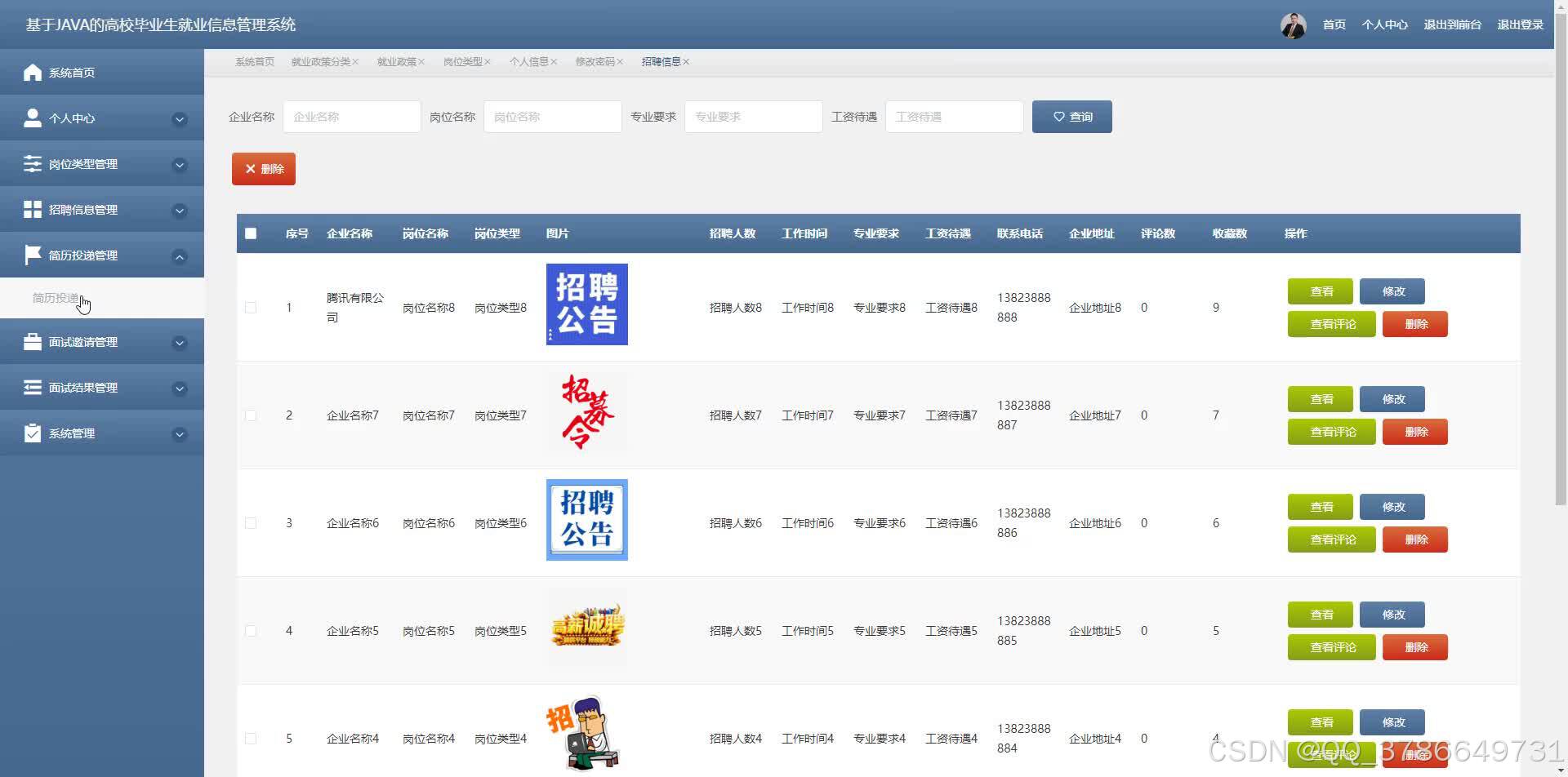Click 查看评论 for 企业名称6 row
The image size is (1568, 777).
tap(1332, 539)
